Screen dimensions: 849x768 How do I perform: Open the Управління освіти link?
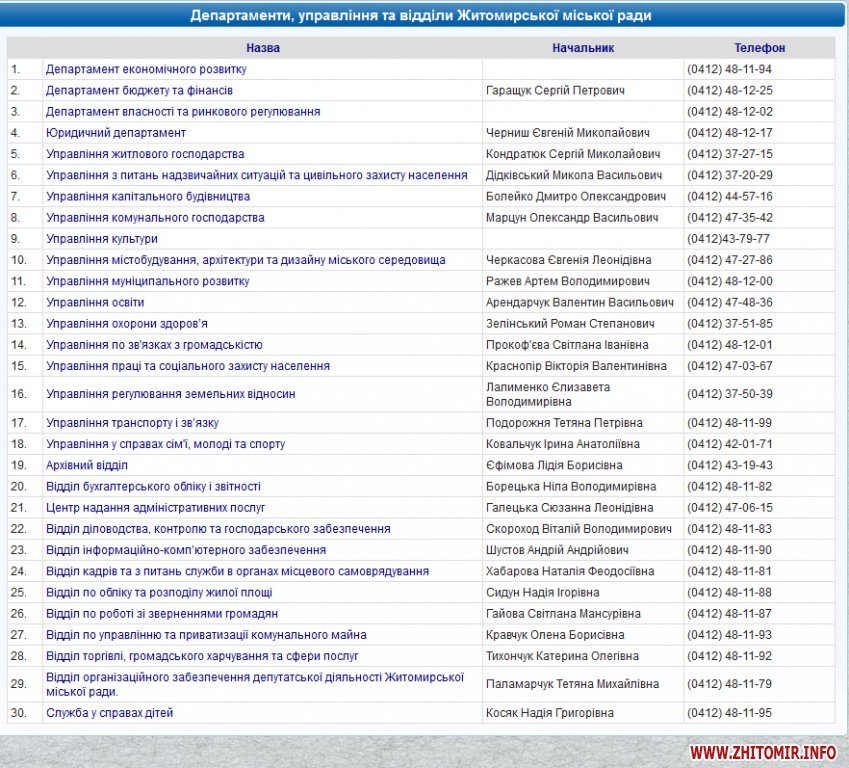(95, 302)
